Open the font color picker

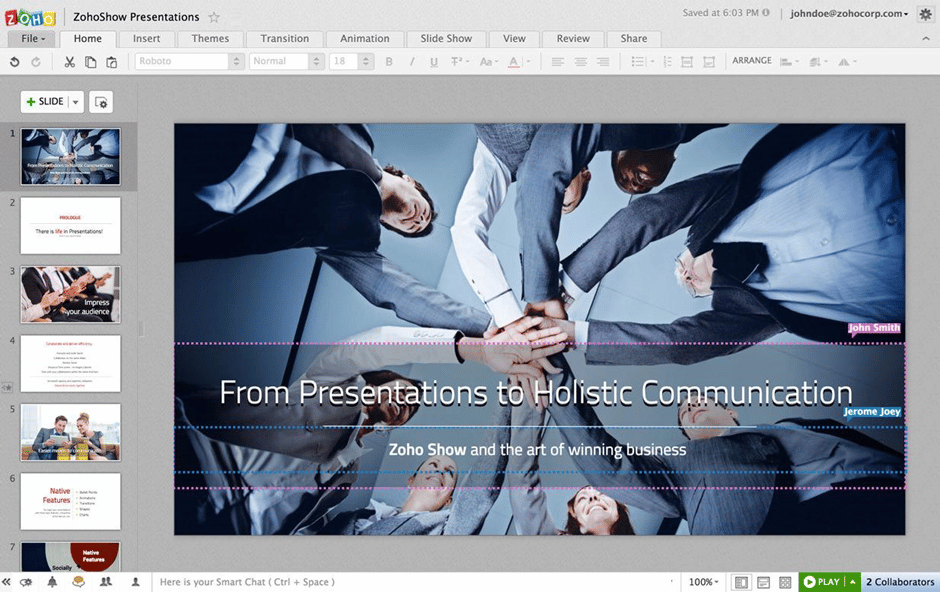516,62
